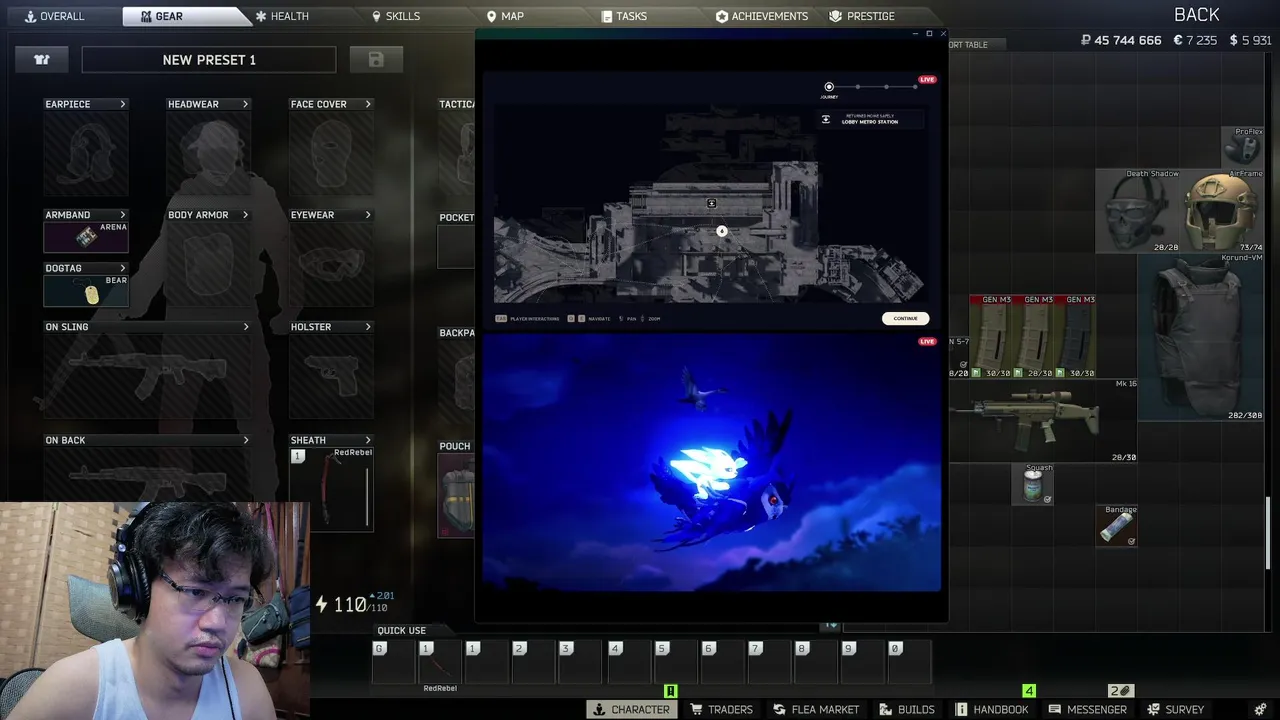1280x720 pixels.
Task: Select the ProFlex item in stash
Action: coord(1243,147)
